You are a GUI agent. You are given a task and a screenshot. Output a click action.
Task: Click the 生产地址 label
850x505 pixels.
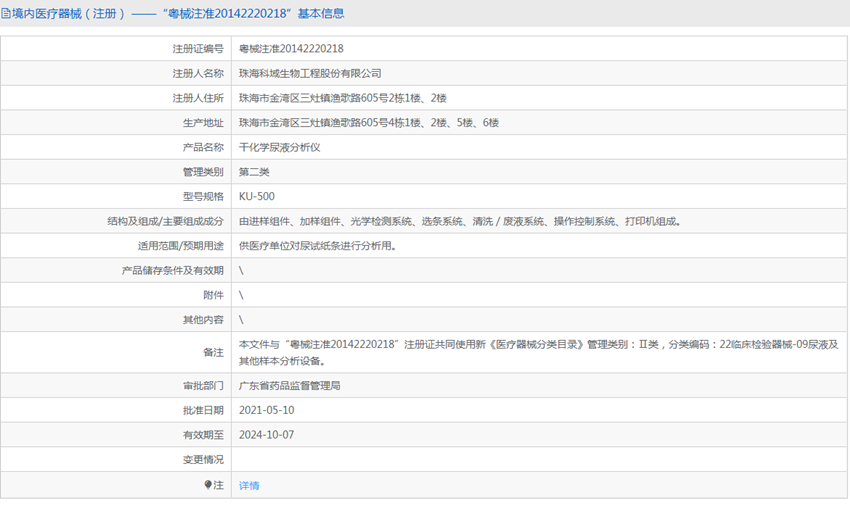(203, 122)
